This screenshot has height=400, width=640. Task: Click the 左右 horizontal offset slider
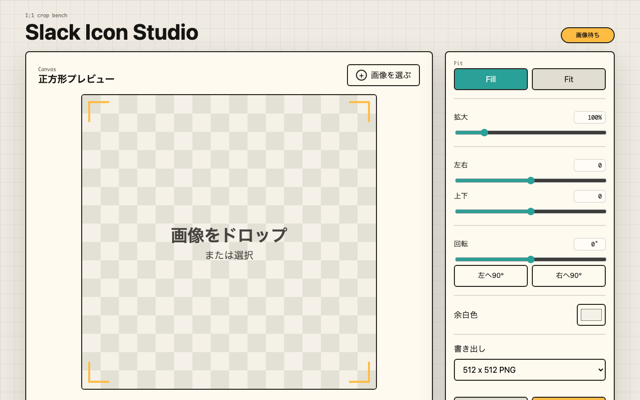coord(530,180)
